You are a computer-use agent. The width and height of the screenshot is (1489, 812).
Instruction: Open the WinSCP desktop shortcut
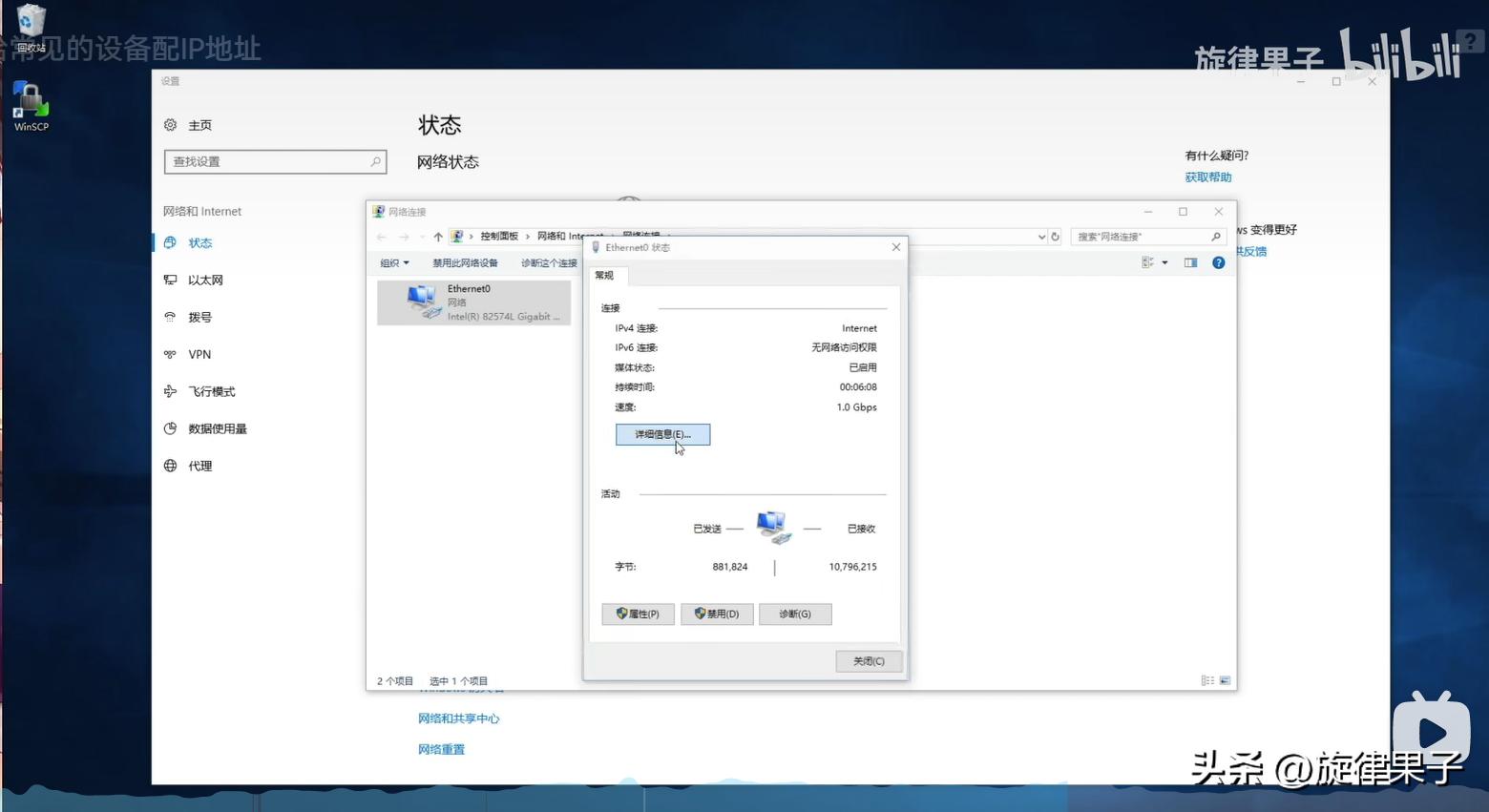31,105
